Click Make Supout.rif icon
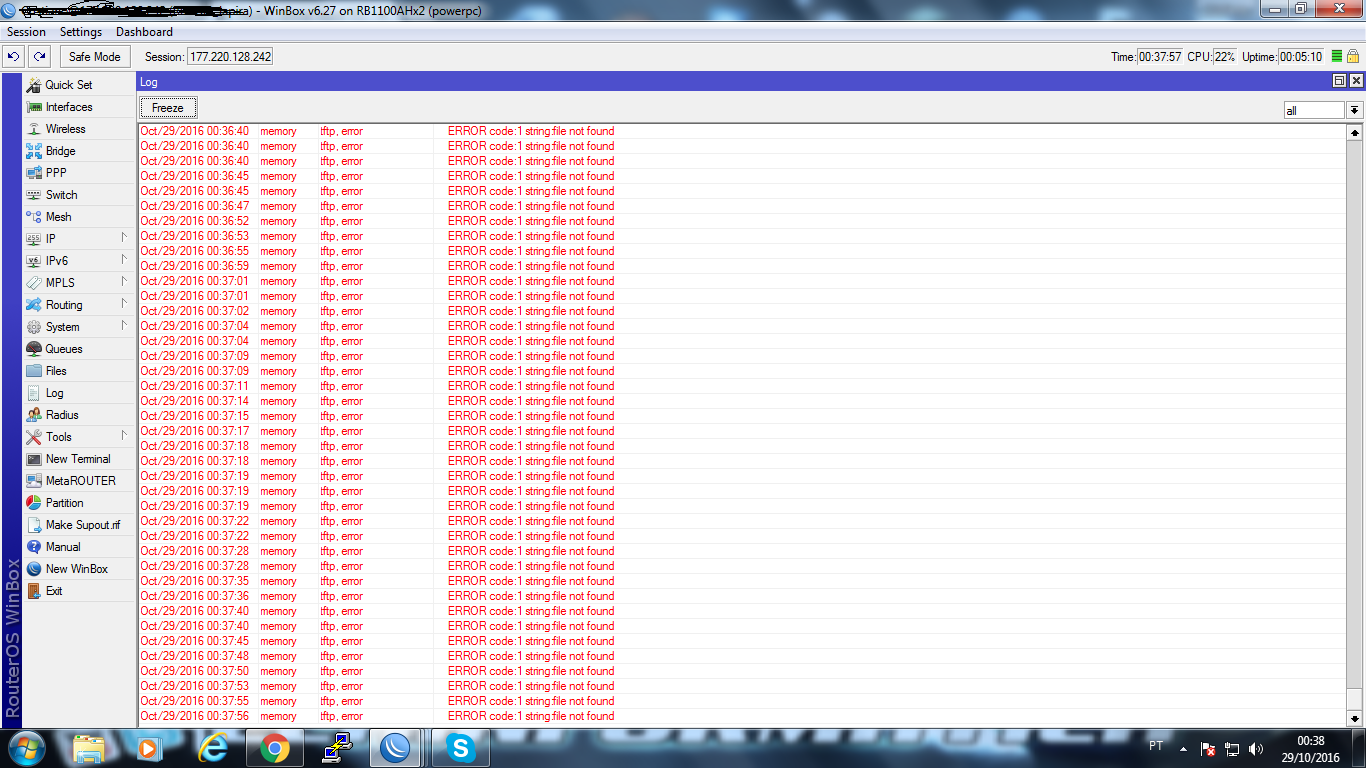 coord(34,525)
